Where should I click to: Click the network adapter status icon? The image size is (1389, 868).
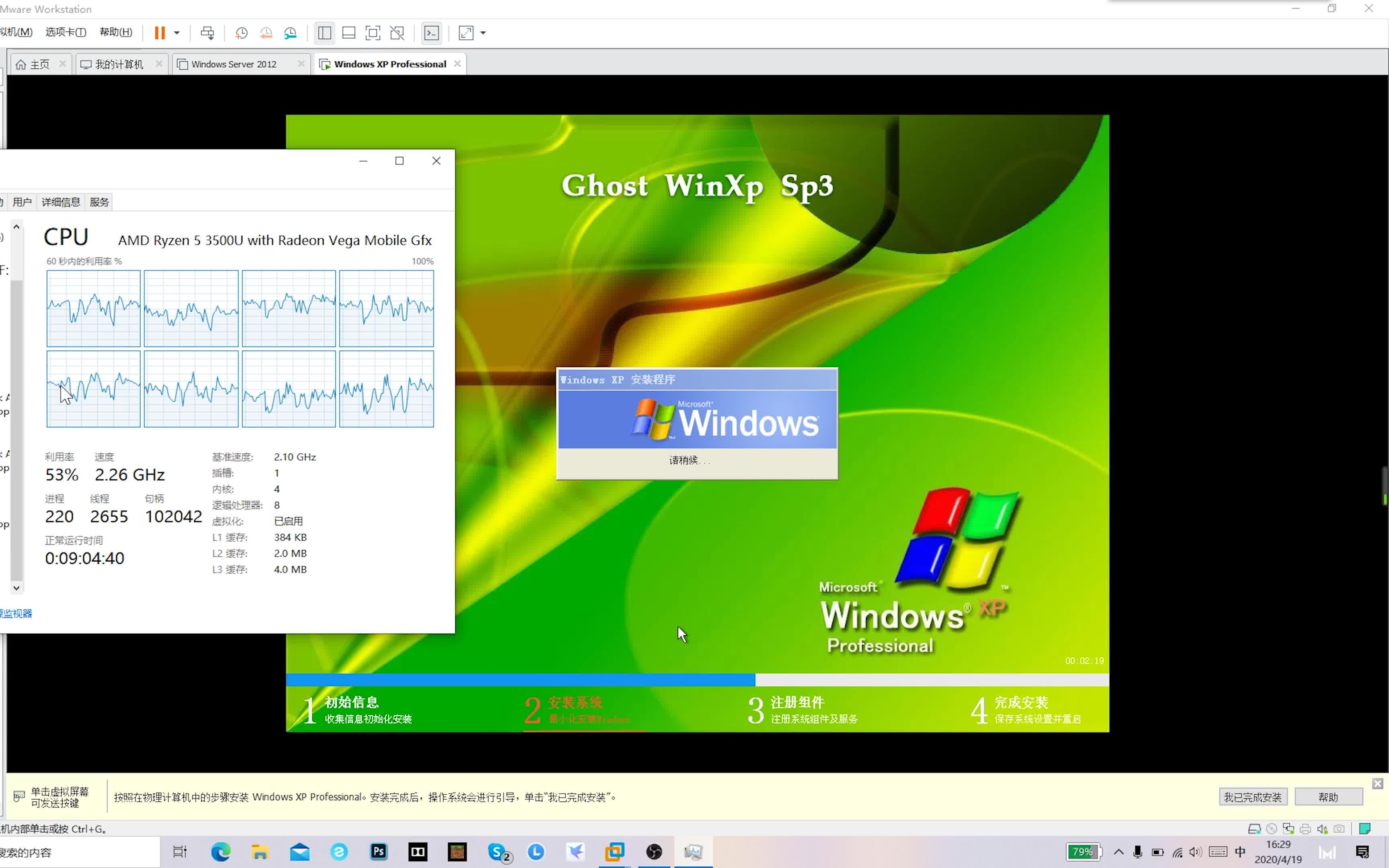(x=1289, y=829)
